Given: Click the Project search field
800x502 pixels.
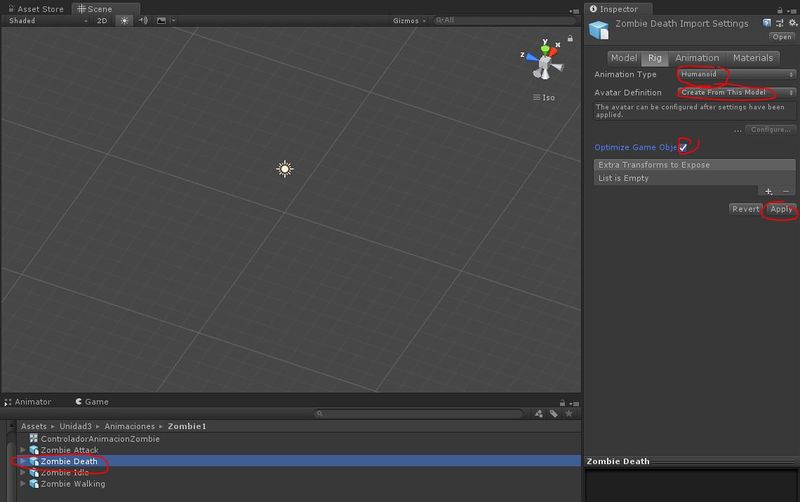Looking at the screenshot, I should pos(418,413).
